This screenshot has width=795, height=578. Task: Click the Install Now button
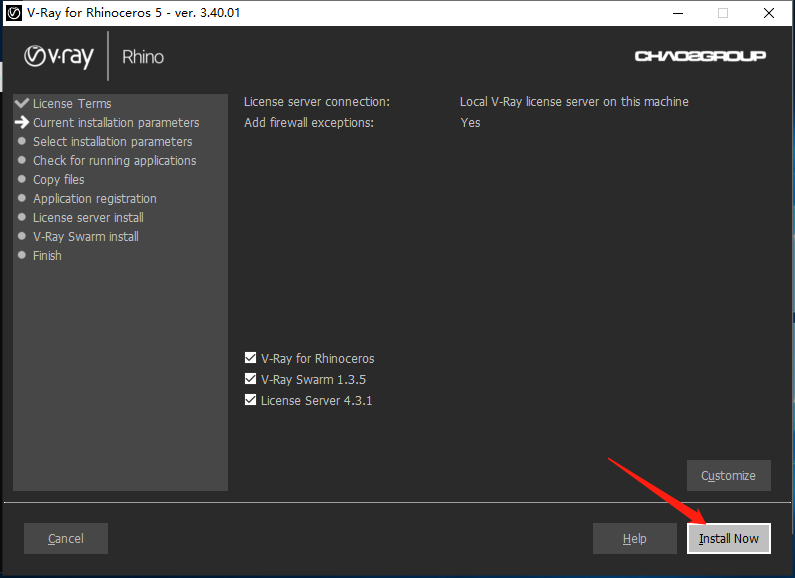point(729,538)
